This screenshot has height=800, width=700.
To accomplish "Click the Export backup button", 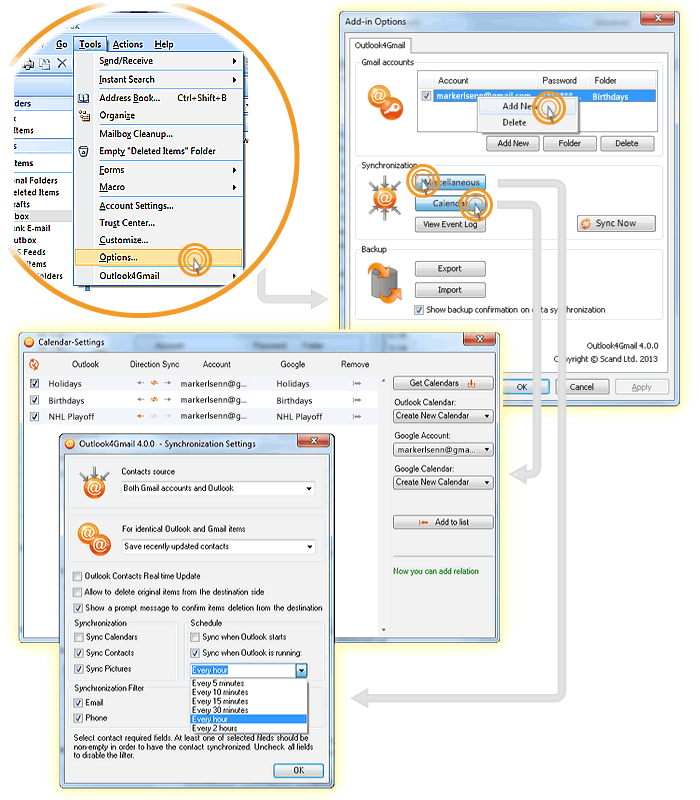I will pyautogui.click(x=450, y=269).
